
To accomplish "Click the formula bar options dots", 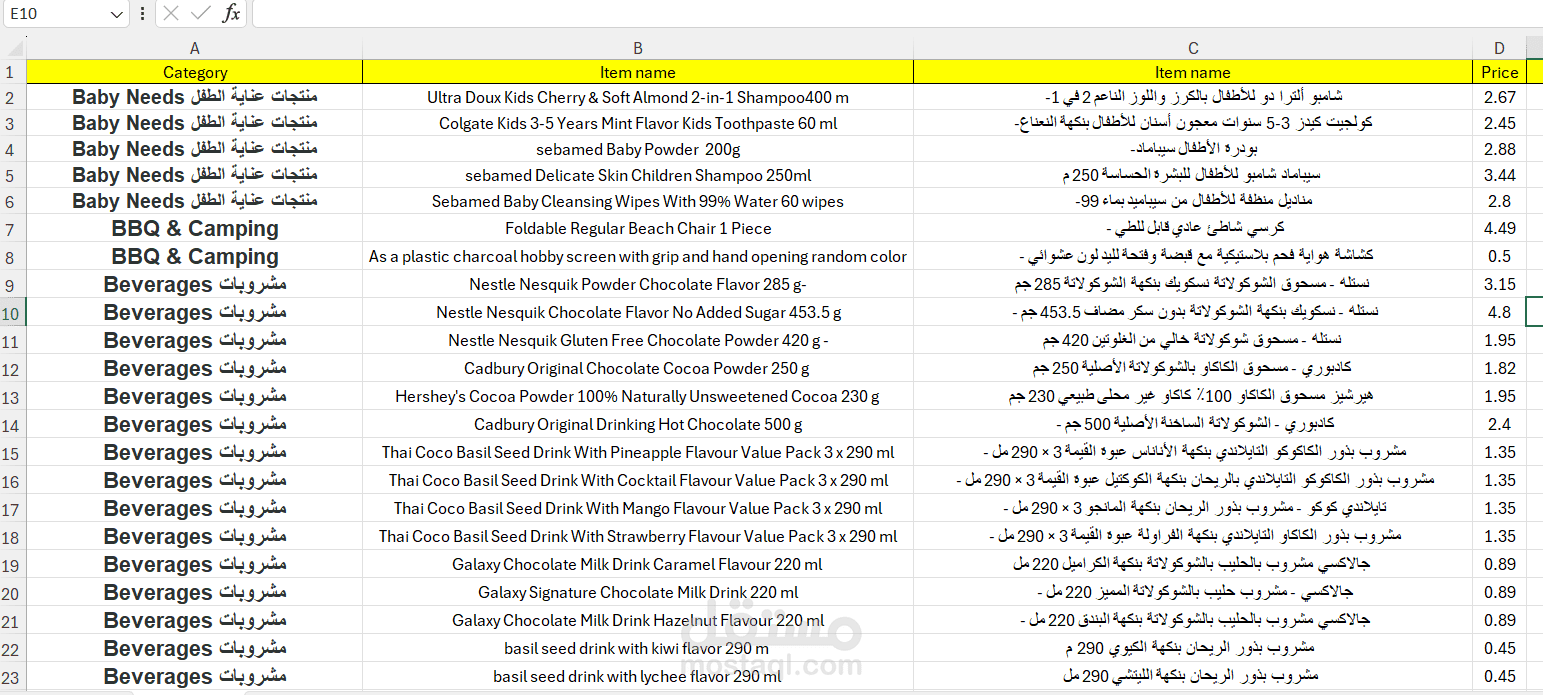I will [x=142, y=13].
